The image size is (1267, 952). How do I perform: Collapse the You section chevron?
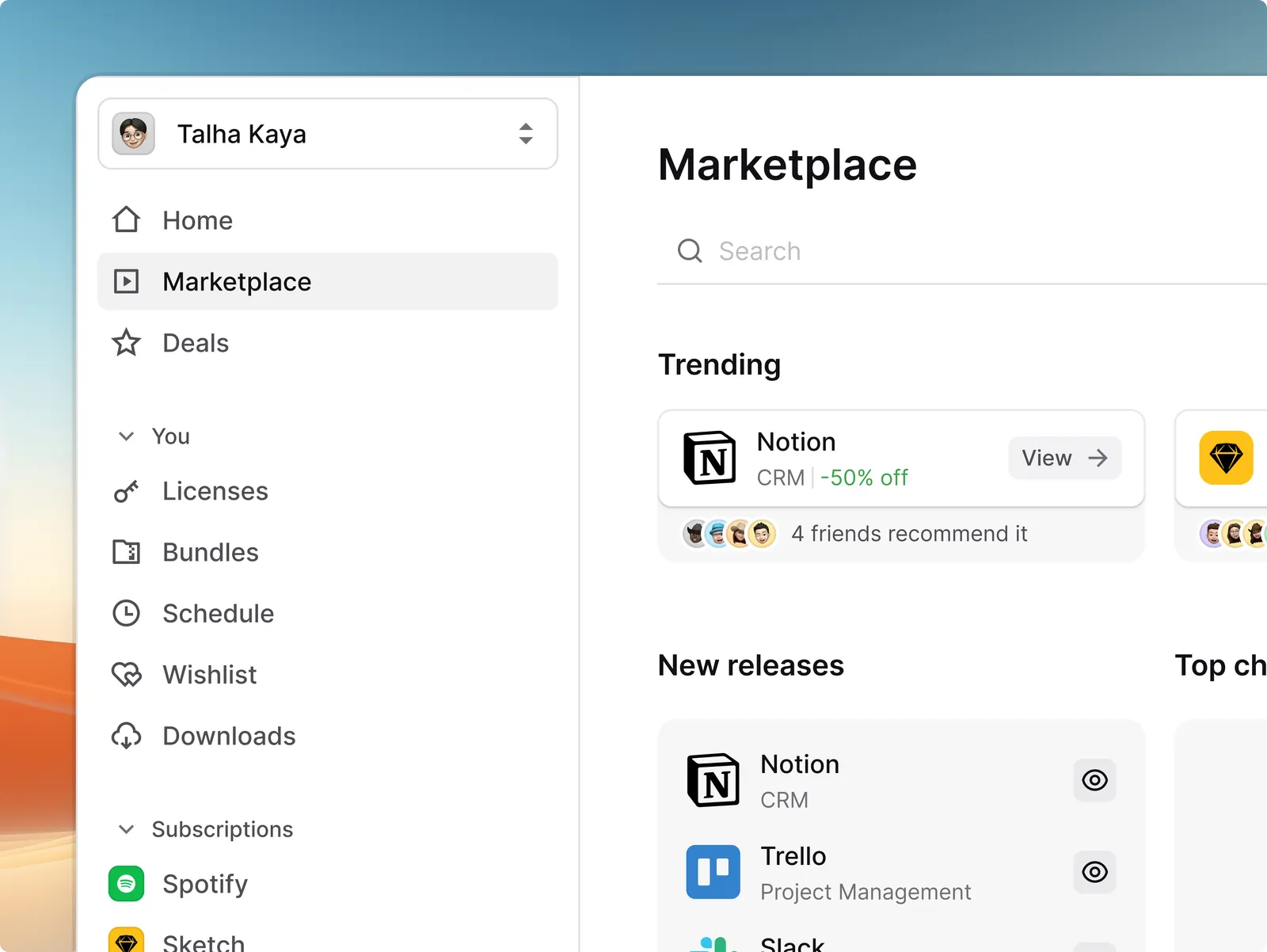click(126, 436)
